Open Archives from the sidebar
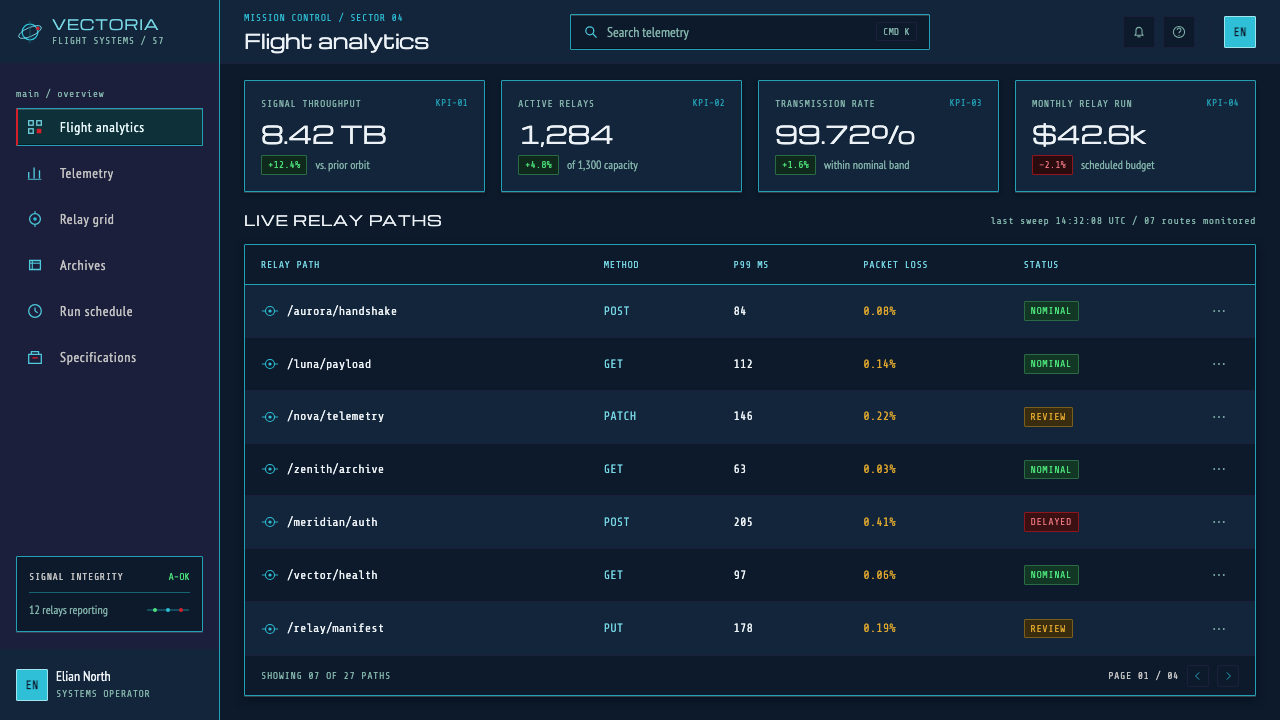 [x=110, y=265]
